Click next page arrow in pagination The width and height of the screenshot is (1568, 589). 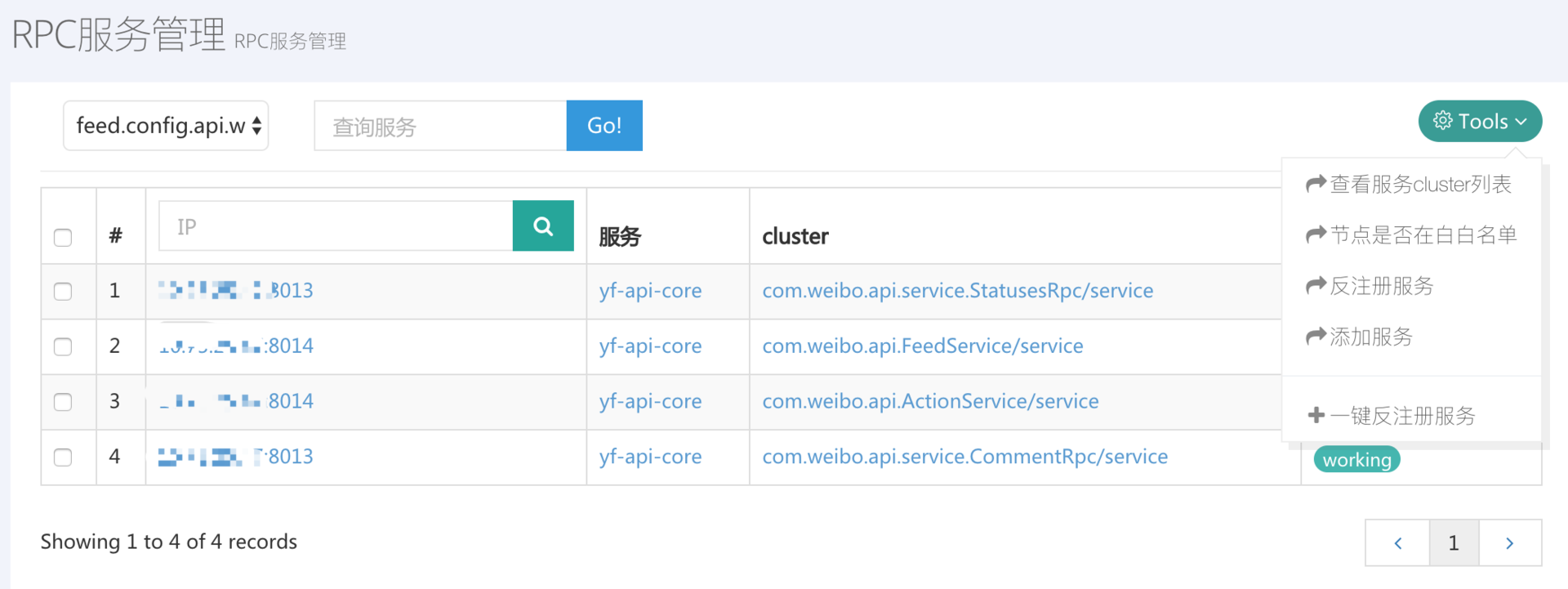coord(1509,543)
